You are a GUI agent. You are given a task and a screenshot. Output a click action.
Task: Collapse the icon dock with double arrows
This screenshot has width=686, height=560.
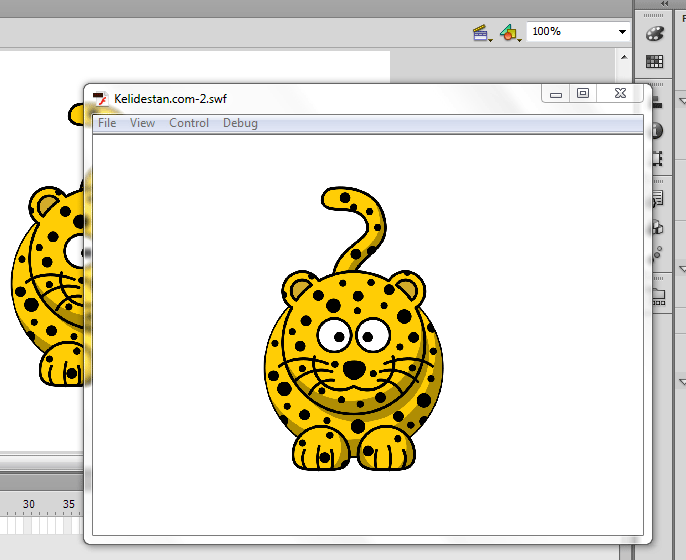[664, 4]
